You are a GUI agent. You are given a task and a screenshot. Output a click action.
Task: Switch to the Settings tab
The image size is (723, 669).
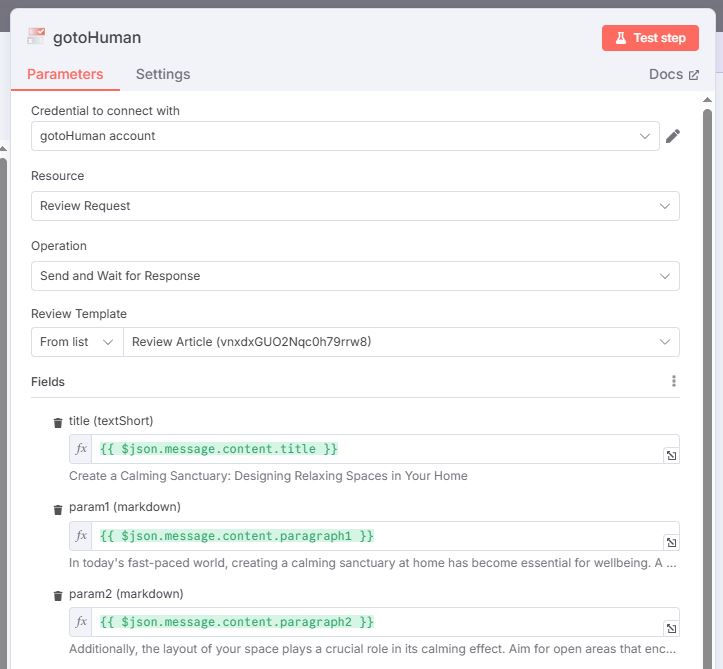(163, 74)
